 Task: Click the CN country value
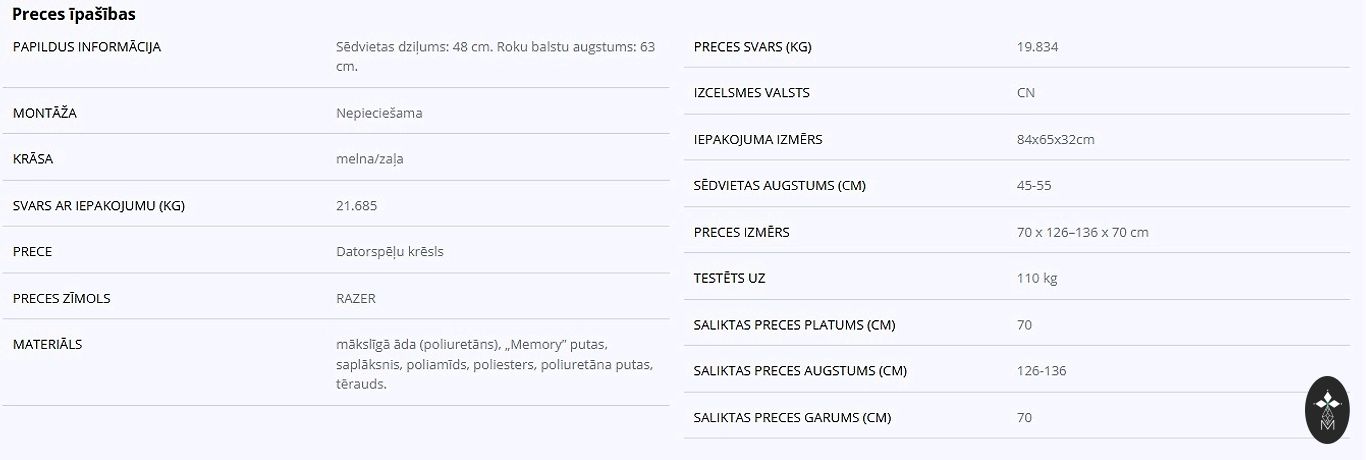point(1026,93)
